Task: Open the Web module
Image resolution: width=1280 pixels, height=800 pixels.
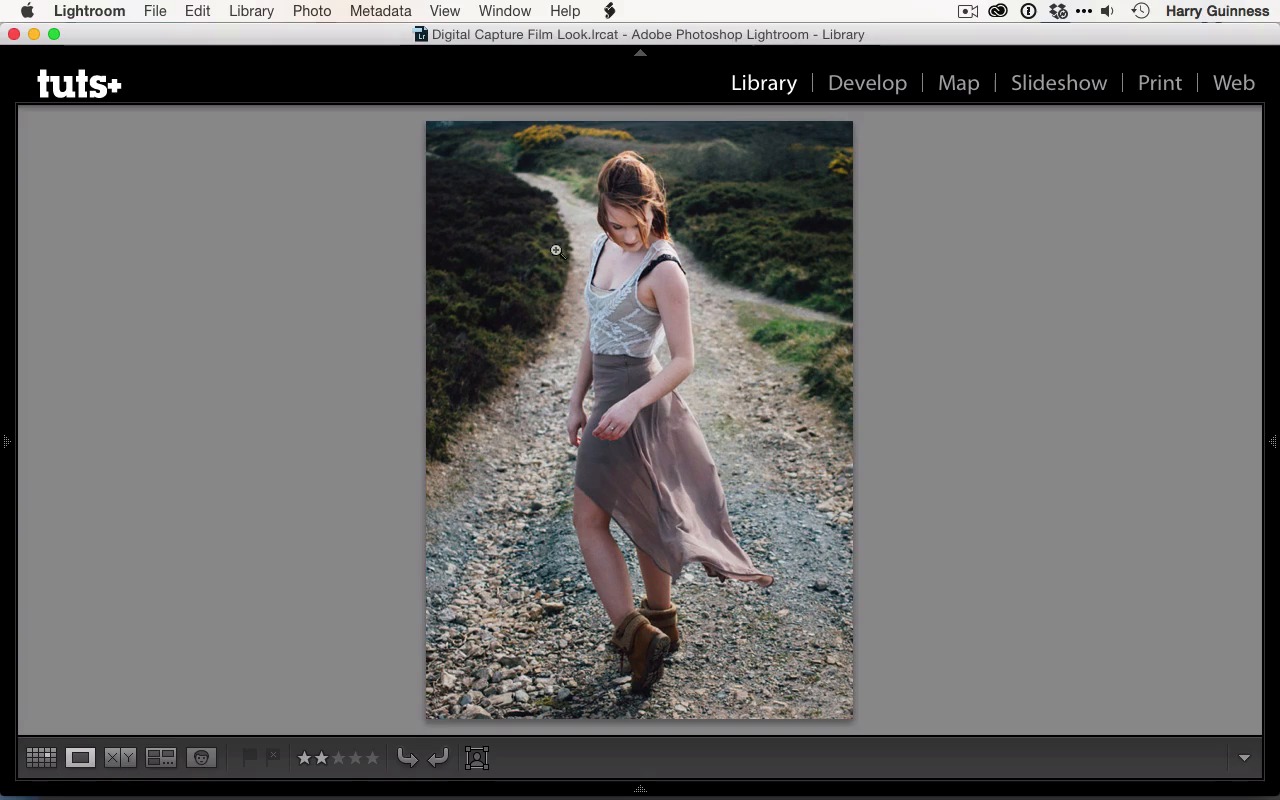Action: (1234, 83)
